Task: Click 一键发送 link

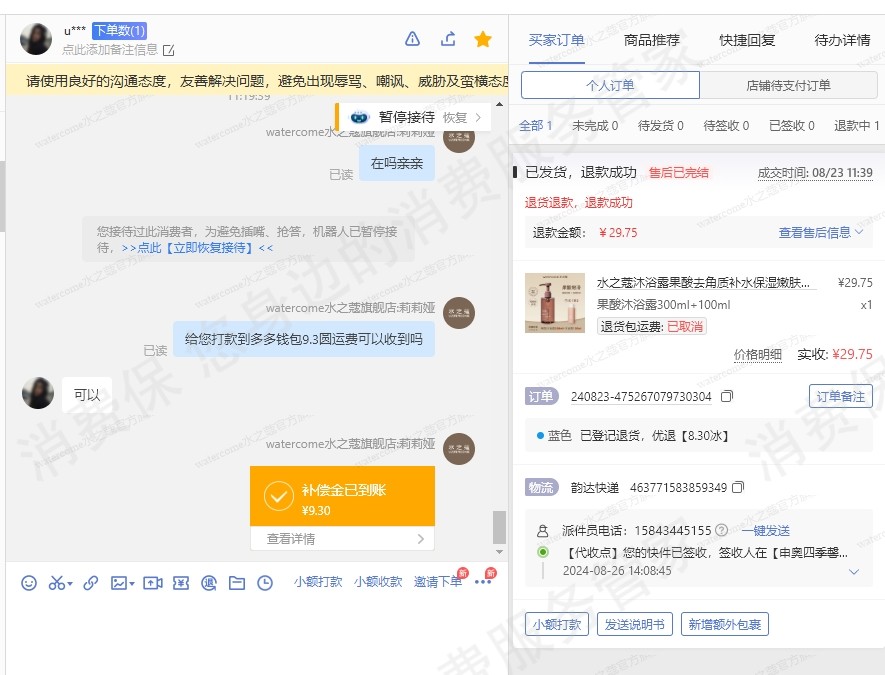Action: coord(765,531)
